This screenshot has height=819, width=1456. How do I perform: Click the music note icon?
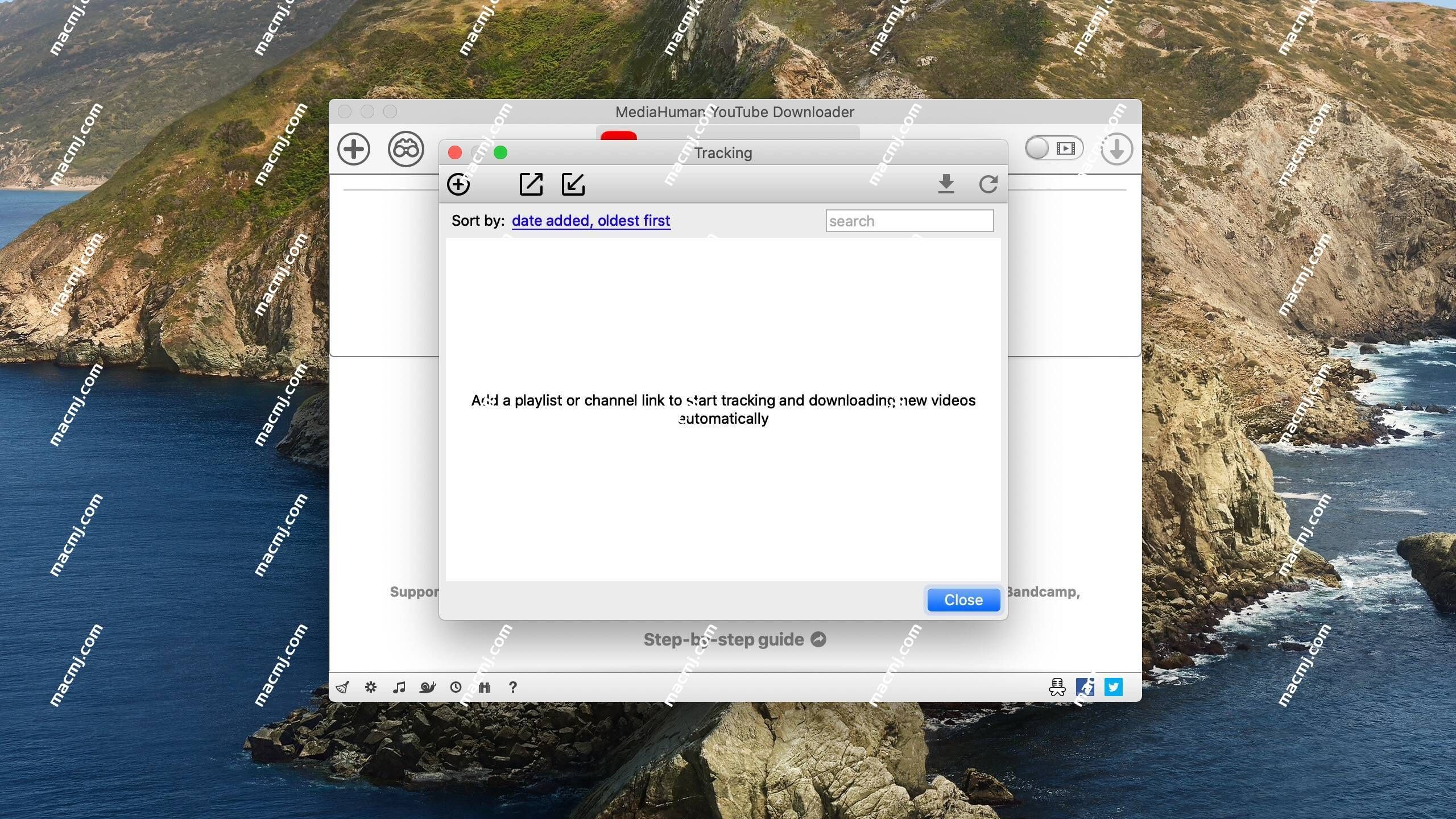click(399, 687)
